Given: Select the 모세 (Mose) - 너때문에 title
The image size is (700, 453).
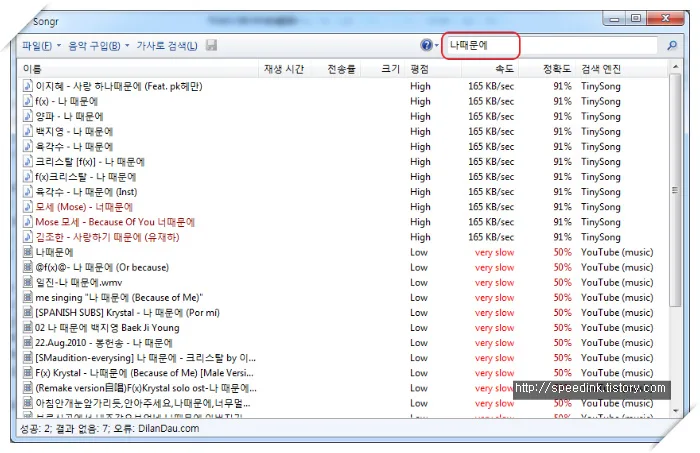Looking at the screenshot, I should [84, 207].
